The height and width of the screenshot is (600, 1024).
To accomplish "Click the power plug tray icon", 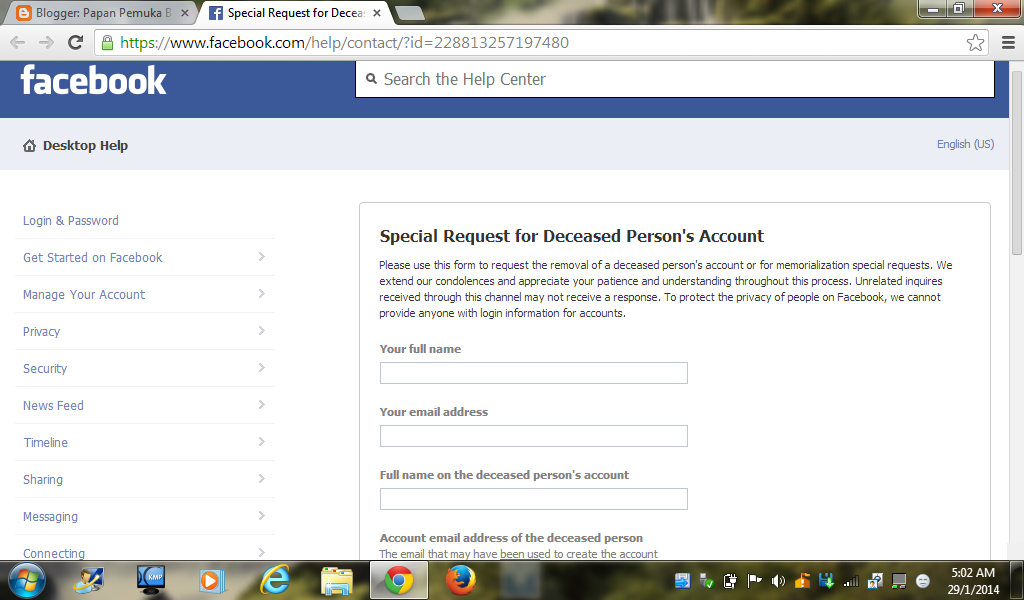I will [x=730, y=580].
